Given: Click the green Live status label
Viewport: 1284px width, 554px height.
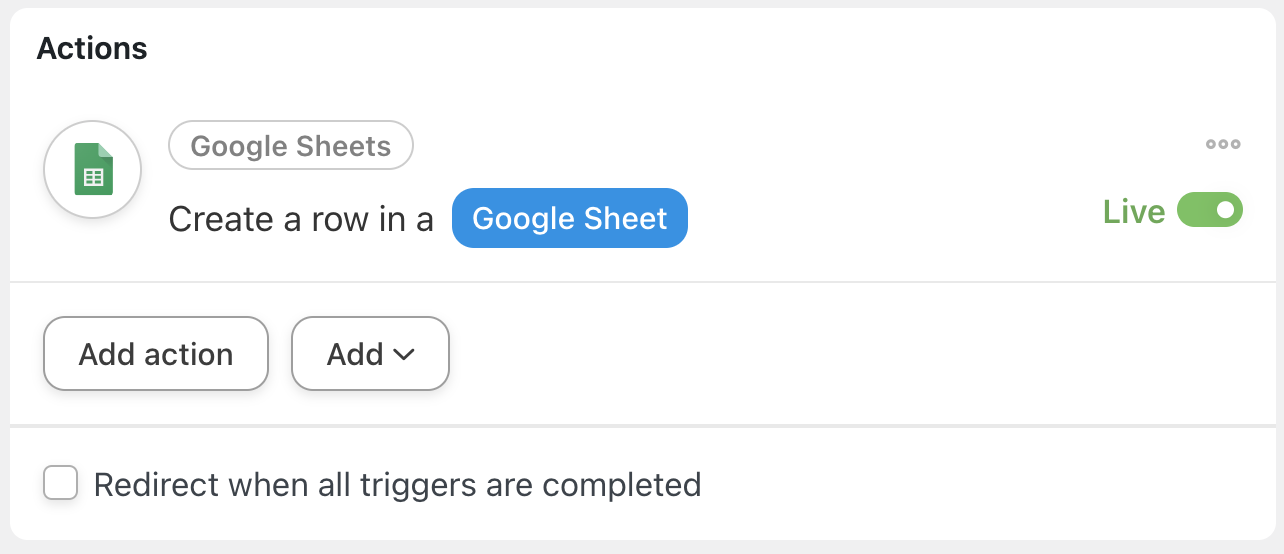Looking at the screenshot, I should [x=1133, y=212].
